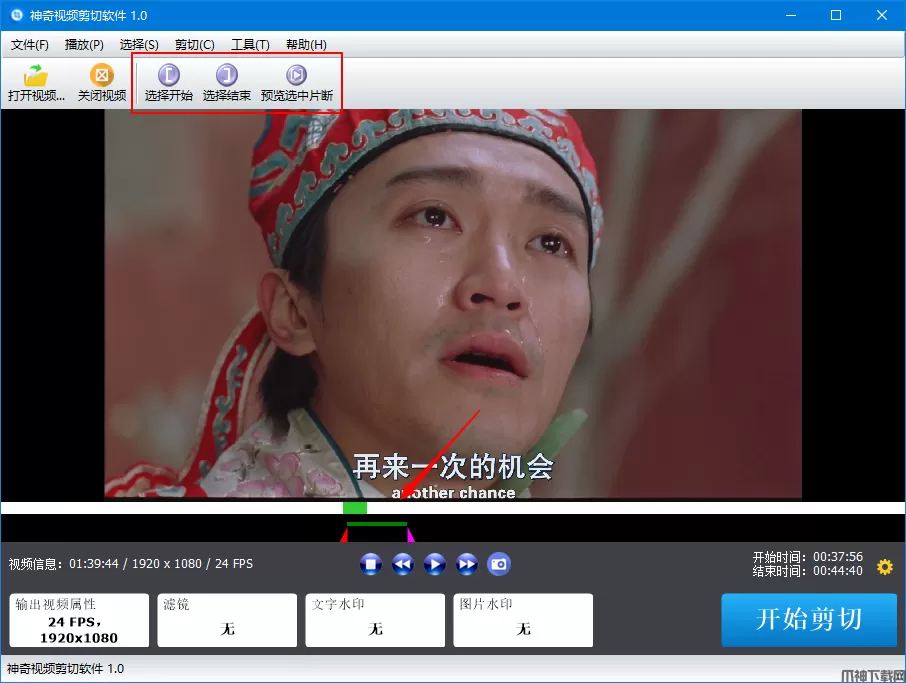This screenshot has height=683, width=906.
Task: Open the 输出视频属性 panel
Action: click(x=79, y=620)
